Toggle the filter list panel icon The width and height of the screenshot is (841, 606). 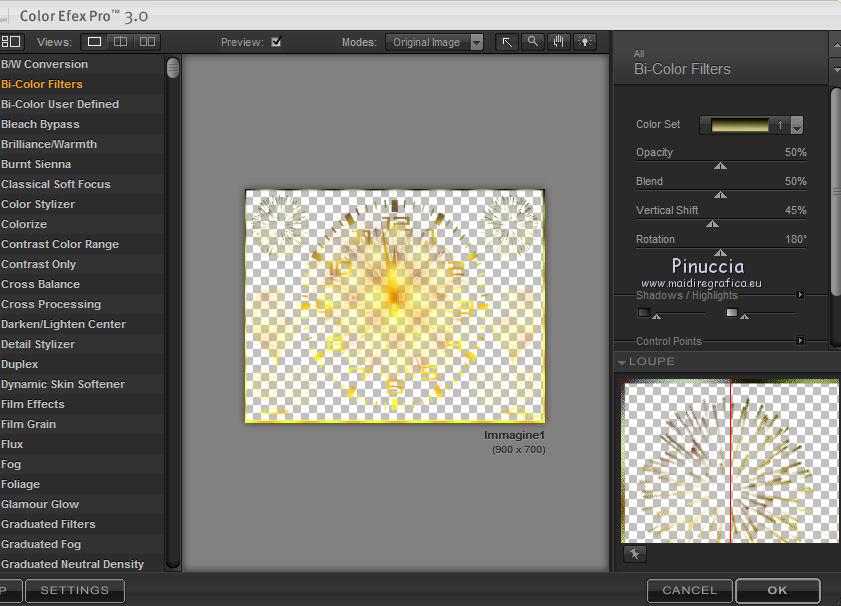coord(11,42)
